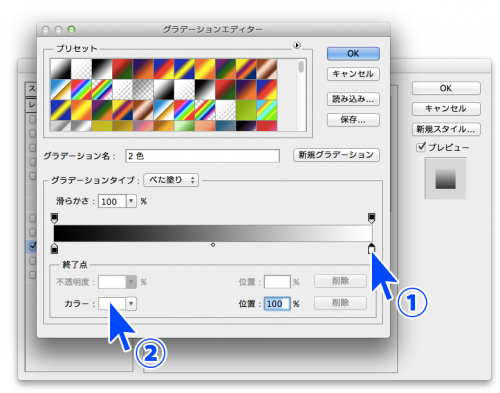Pick the light green preset in bottom row
Viewport: 500px width, 393px height.
[184, 126]
